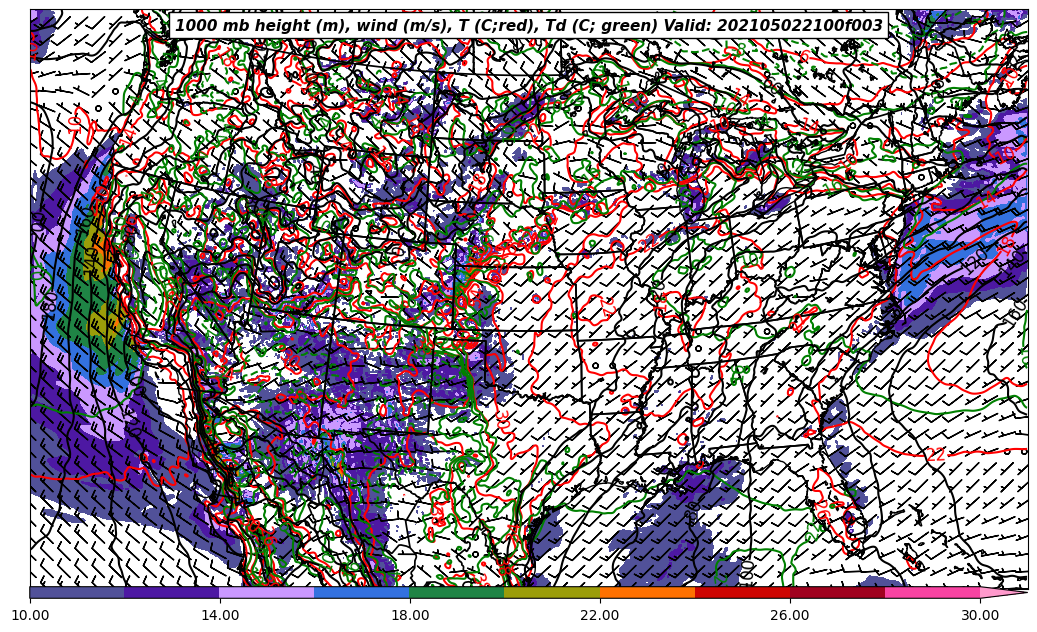Click the colorbar's pointed right-end arrow

[1004, 593]
